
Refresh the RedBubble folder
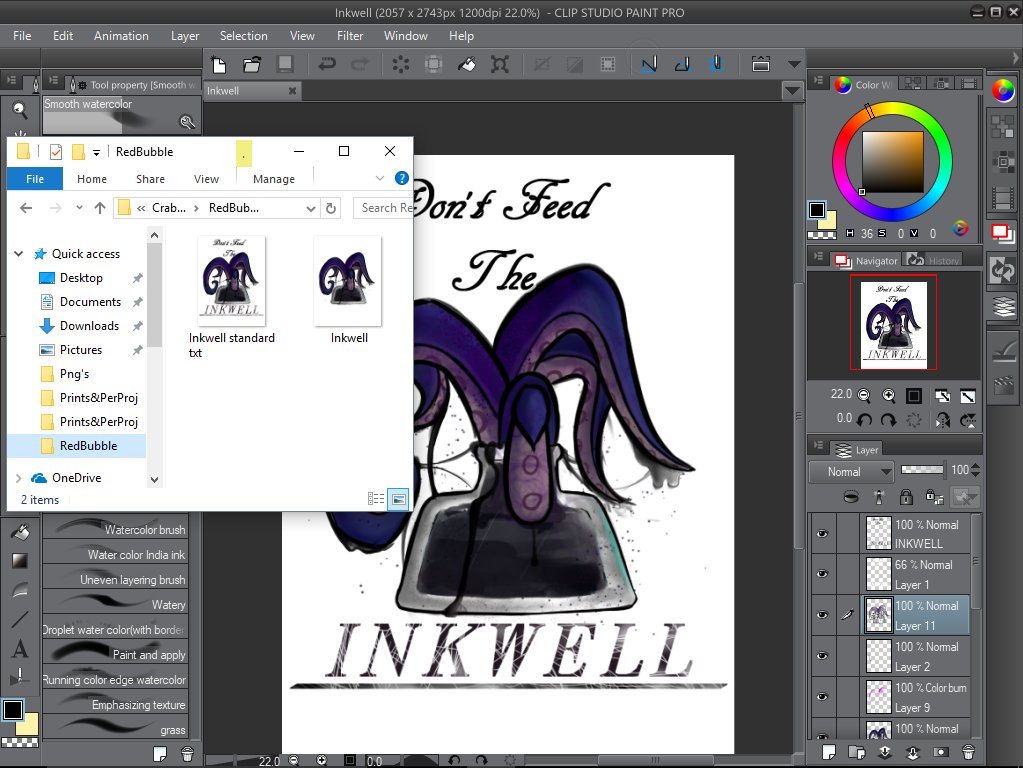coord(331,208)
